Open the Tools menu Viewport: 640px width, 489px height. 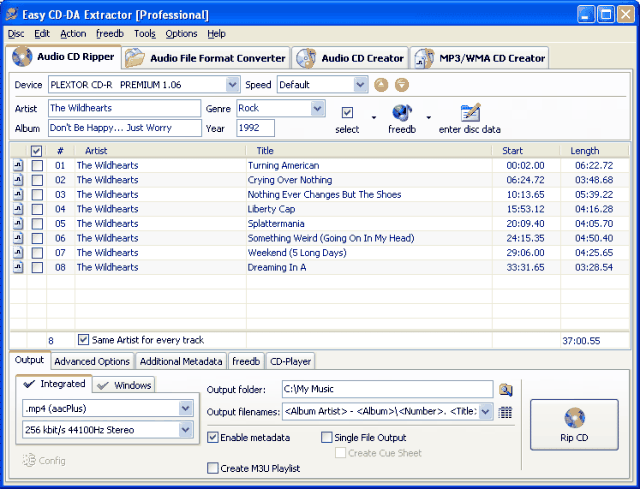pyautogui.click(x=145, y=34)
